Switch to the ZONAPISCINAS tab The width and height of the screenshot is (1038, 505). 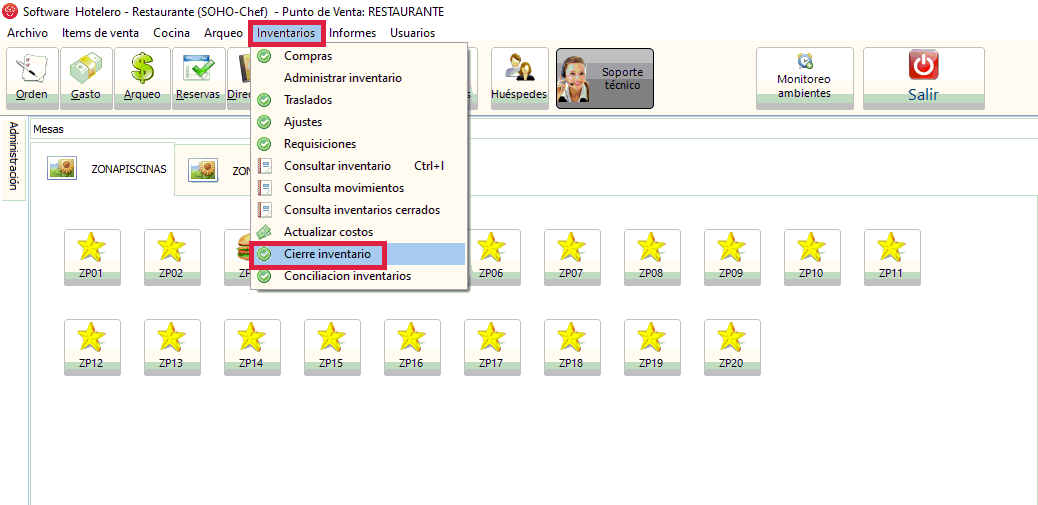110,169
